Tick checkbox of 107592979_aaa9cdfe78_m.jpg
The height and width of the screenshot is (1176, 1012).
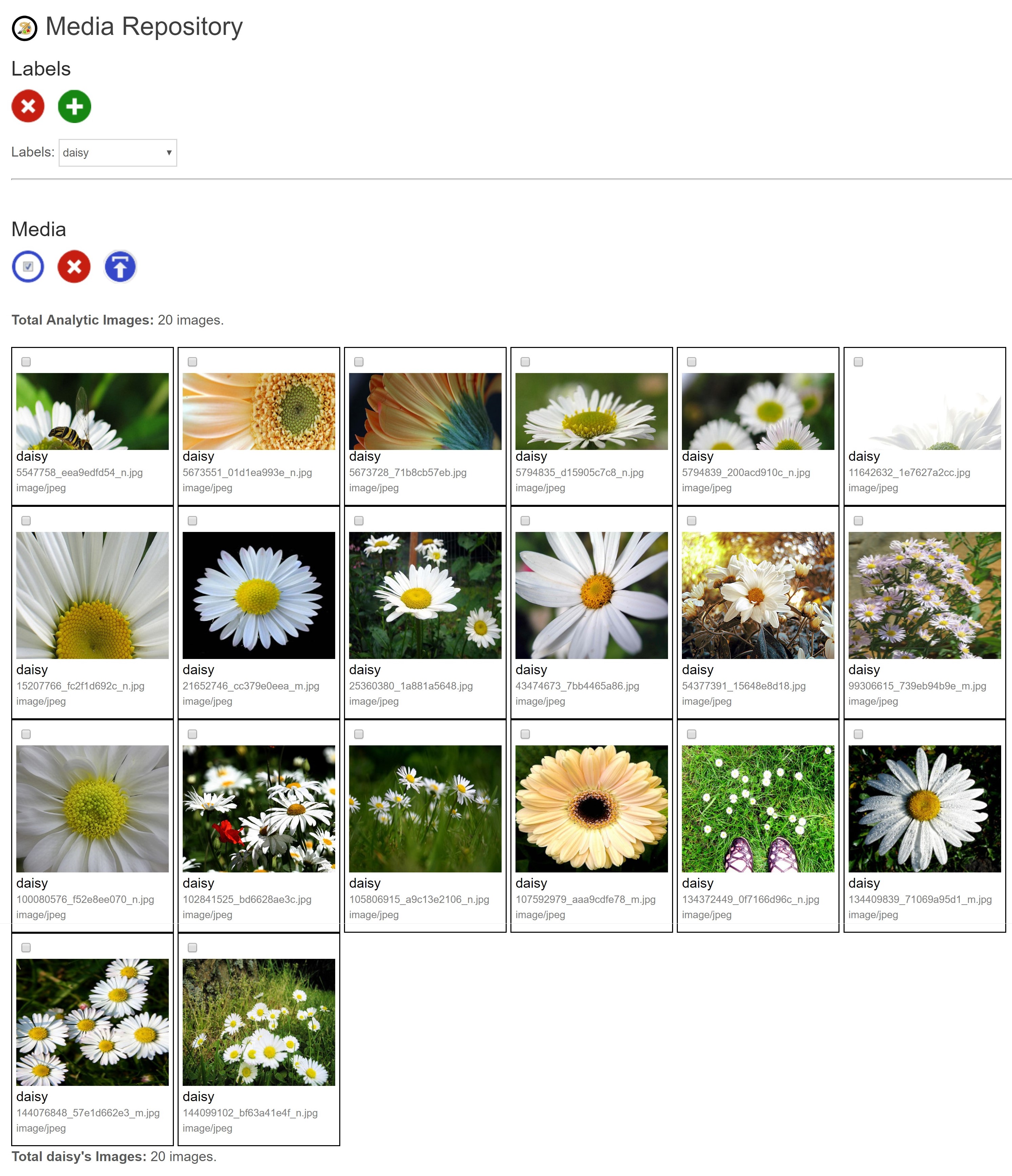coord(525,734)
